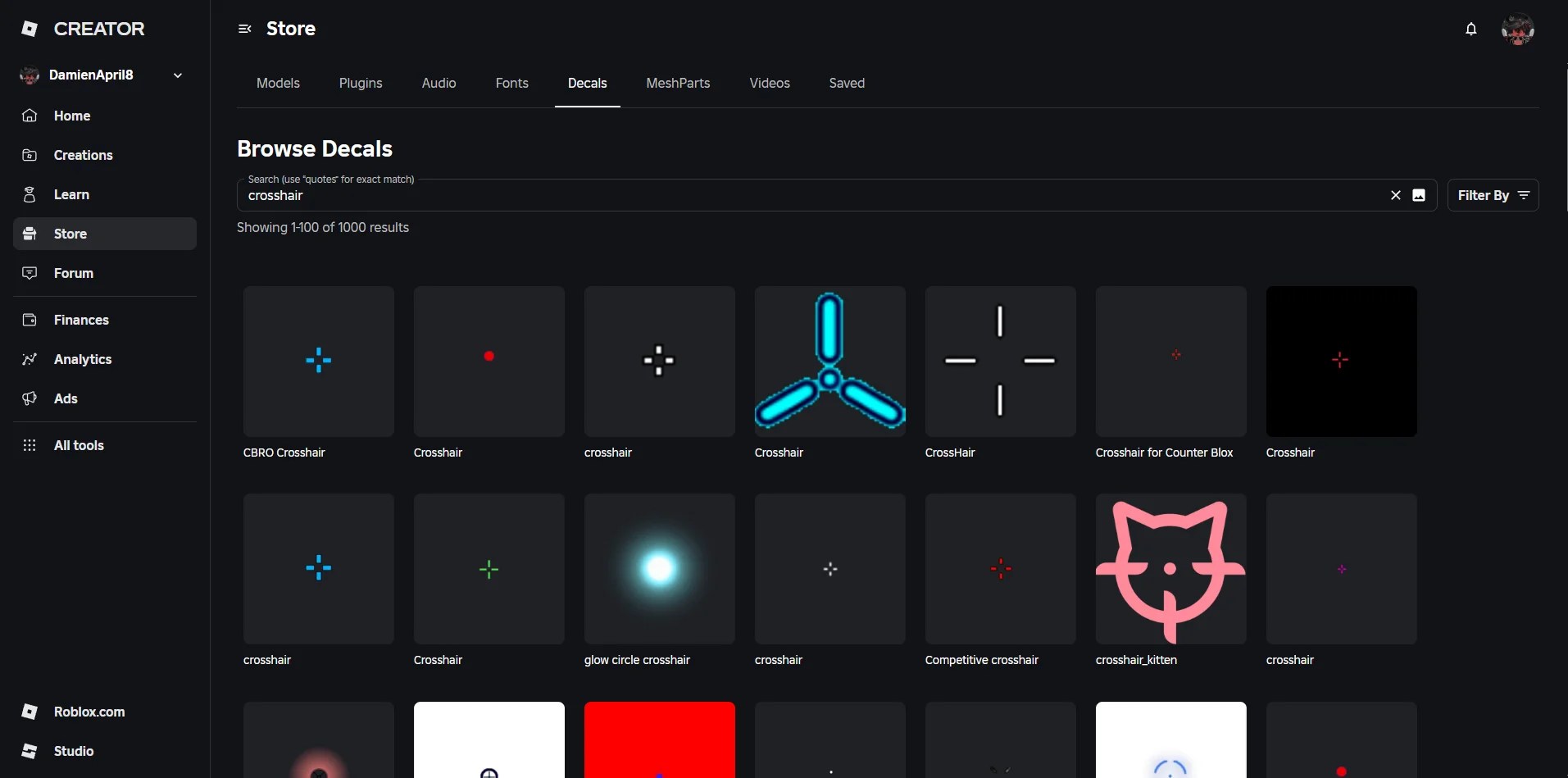Search by image using the photo icon
The width and height of the screenshot is (1568, 778).
click(1420, 195)
